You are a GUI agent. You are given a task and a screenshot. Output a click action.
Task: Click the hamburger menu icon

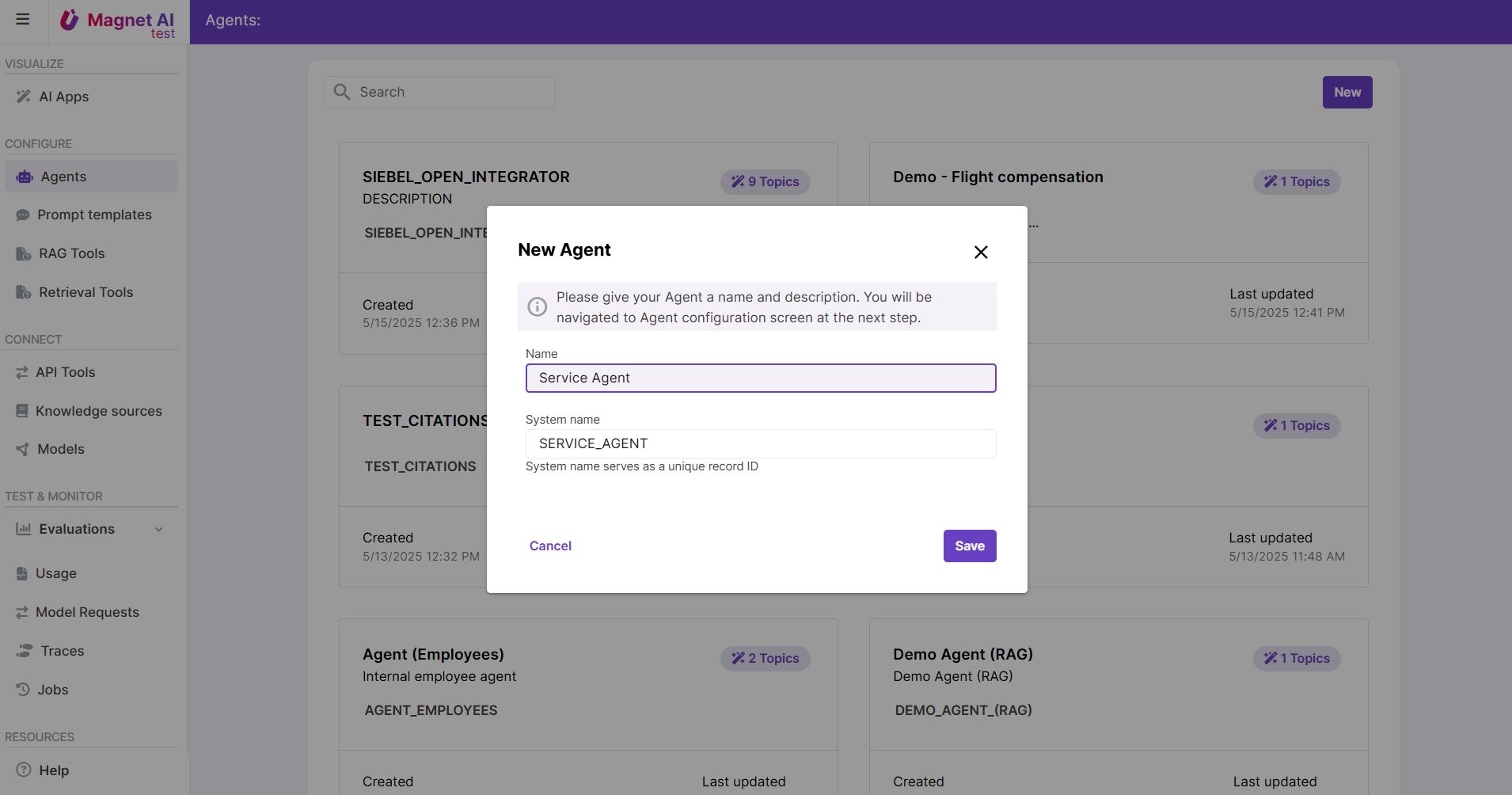[23, 19]
